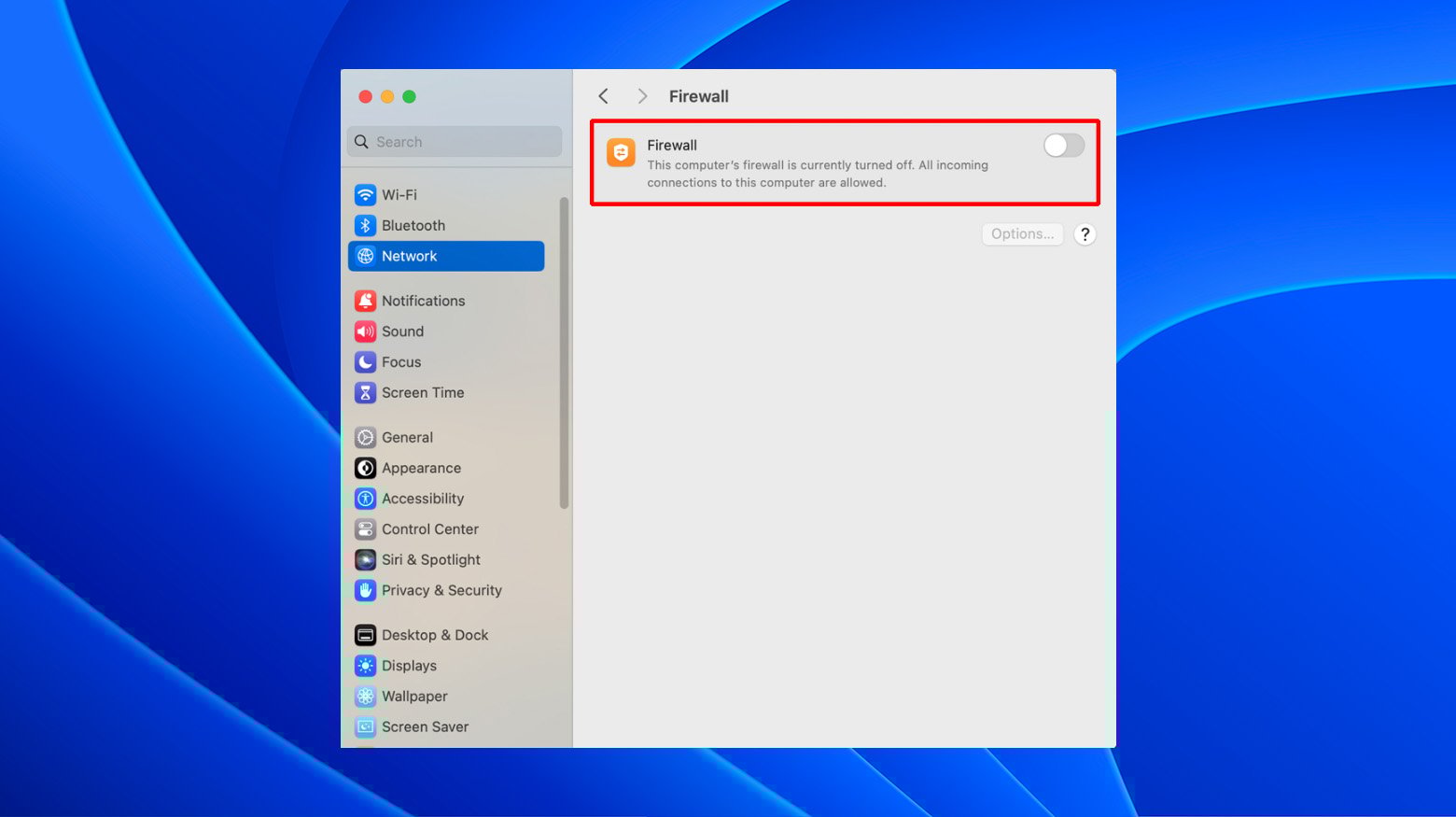This screenshot has height=817, width=1456.
Task: Go forward with the right chevron
Action: (x=642, y=96)
